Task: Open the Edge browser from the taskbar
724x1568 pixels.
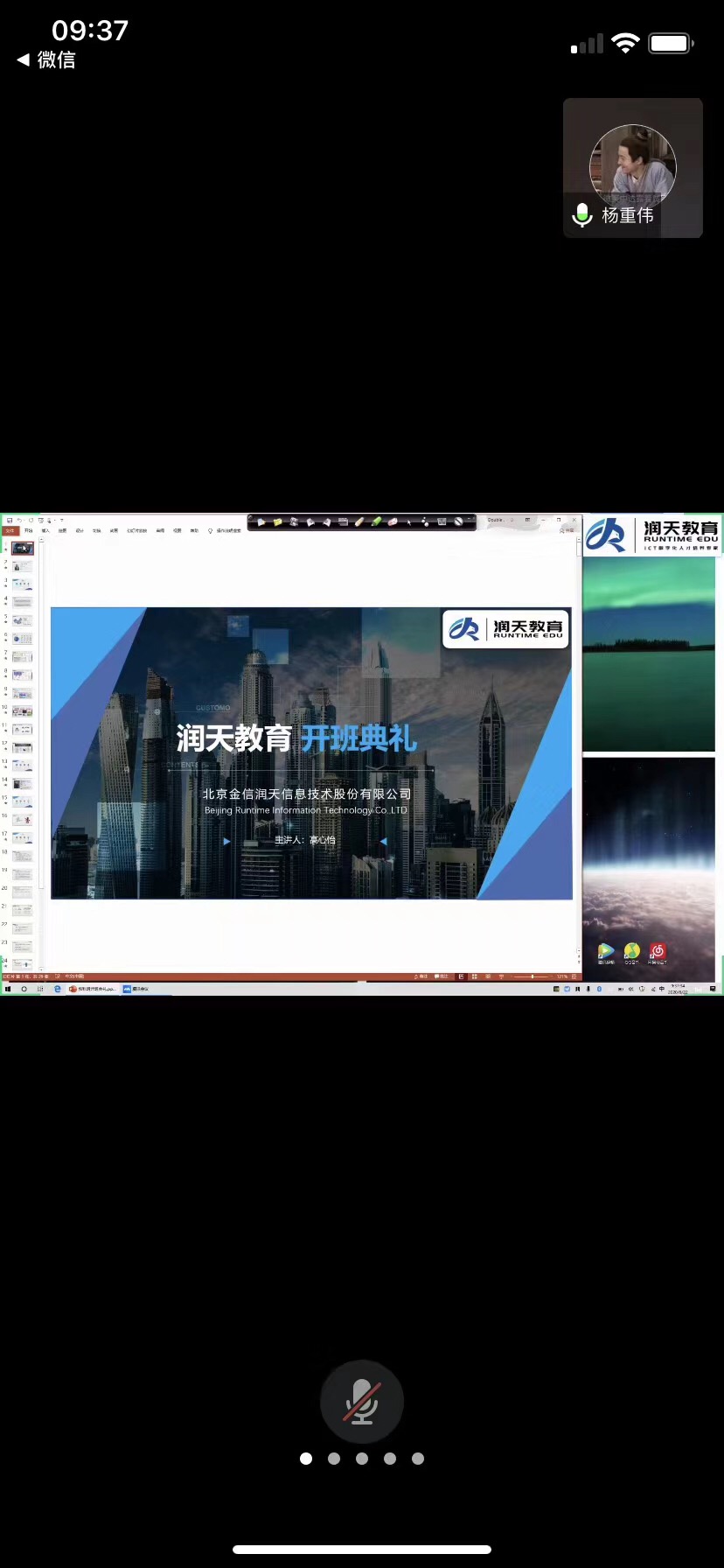Action: coord(58,989)
